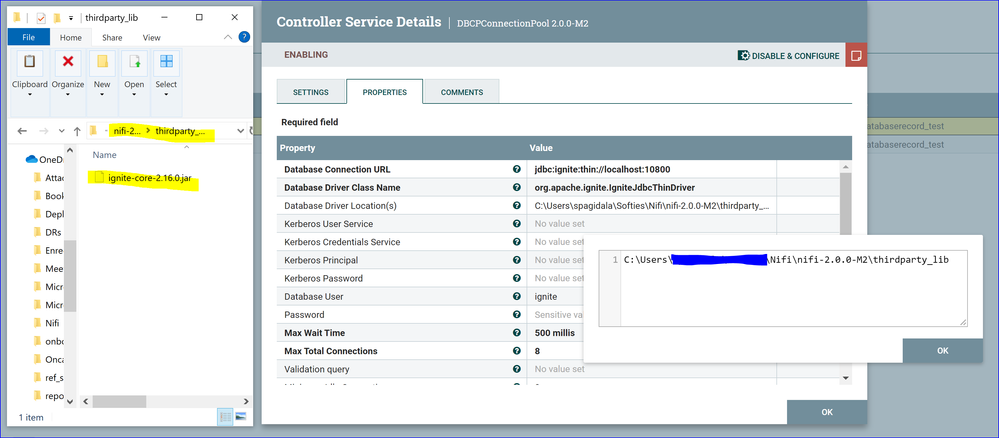Show help for Kerberos Password
Image resolution: width=999 pixels, height=438 pixels.
(x=517, y=279)
